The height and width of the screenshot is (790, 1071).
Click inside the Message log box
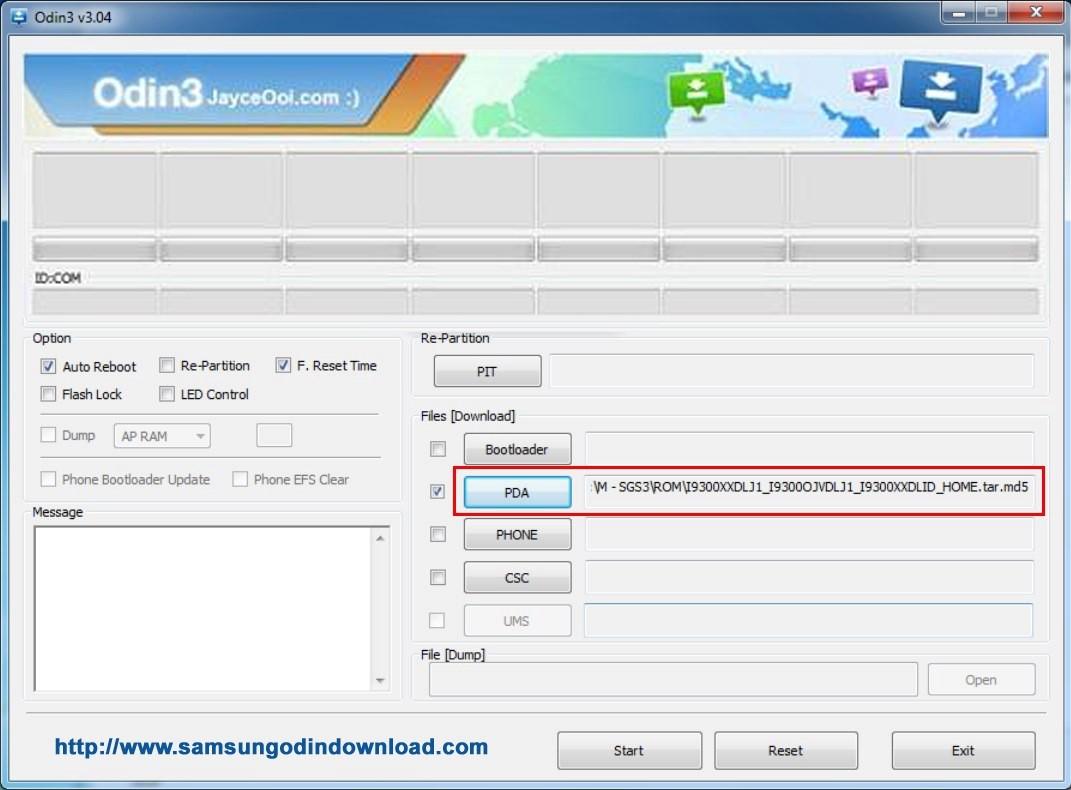203,608
